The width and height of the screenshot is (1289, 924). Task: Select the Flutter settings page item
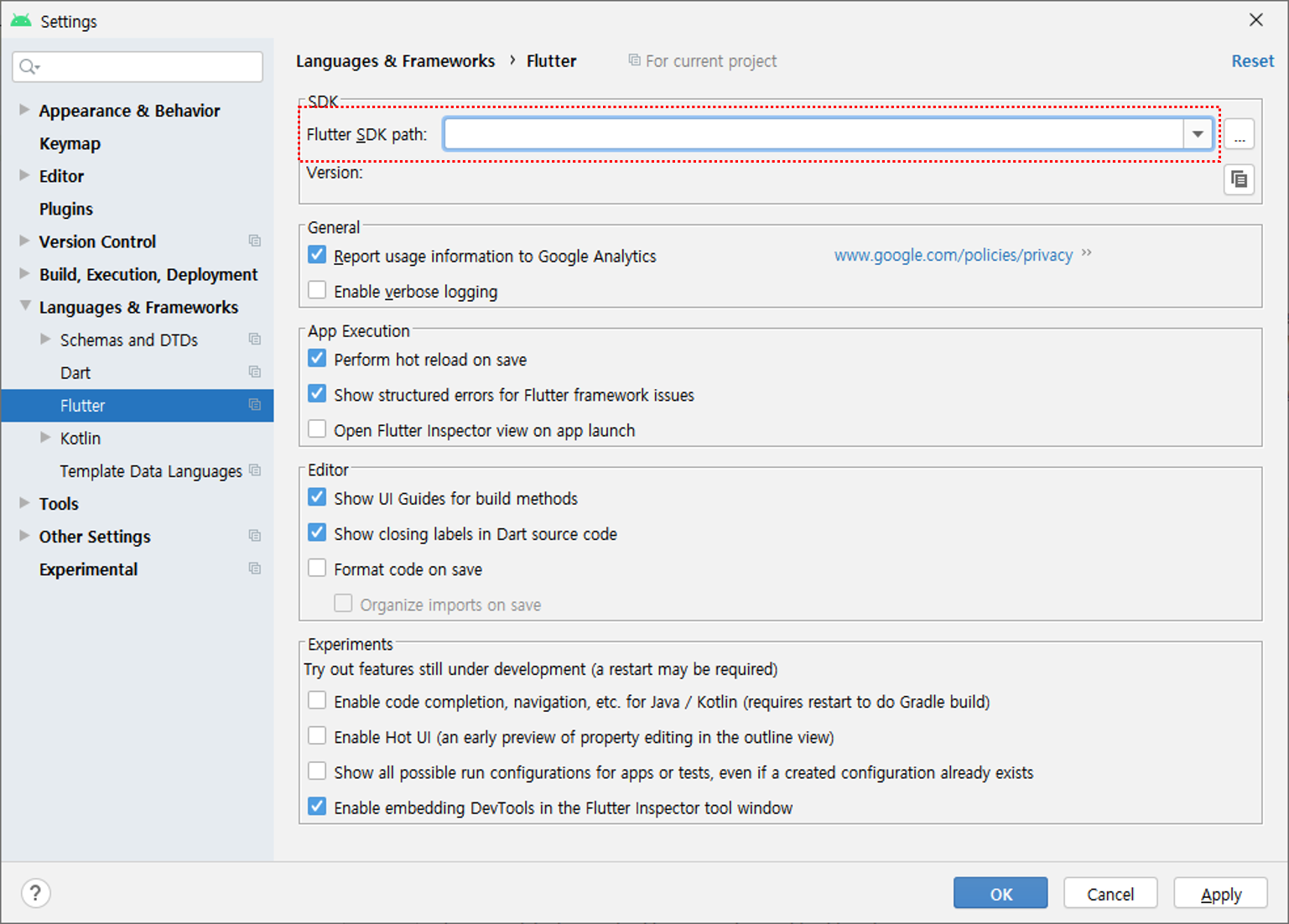(x=138, y=405)
